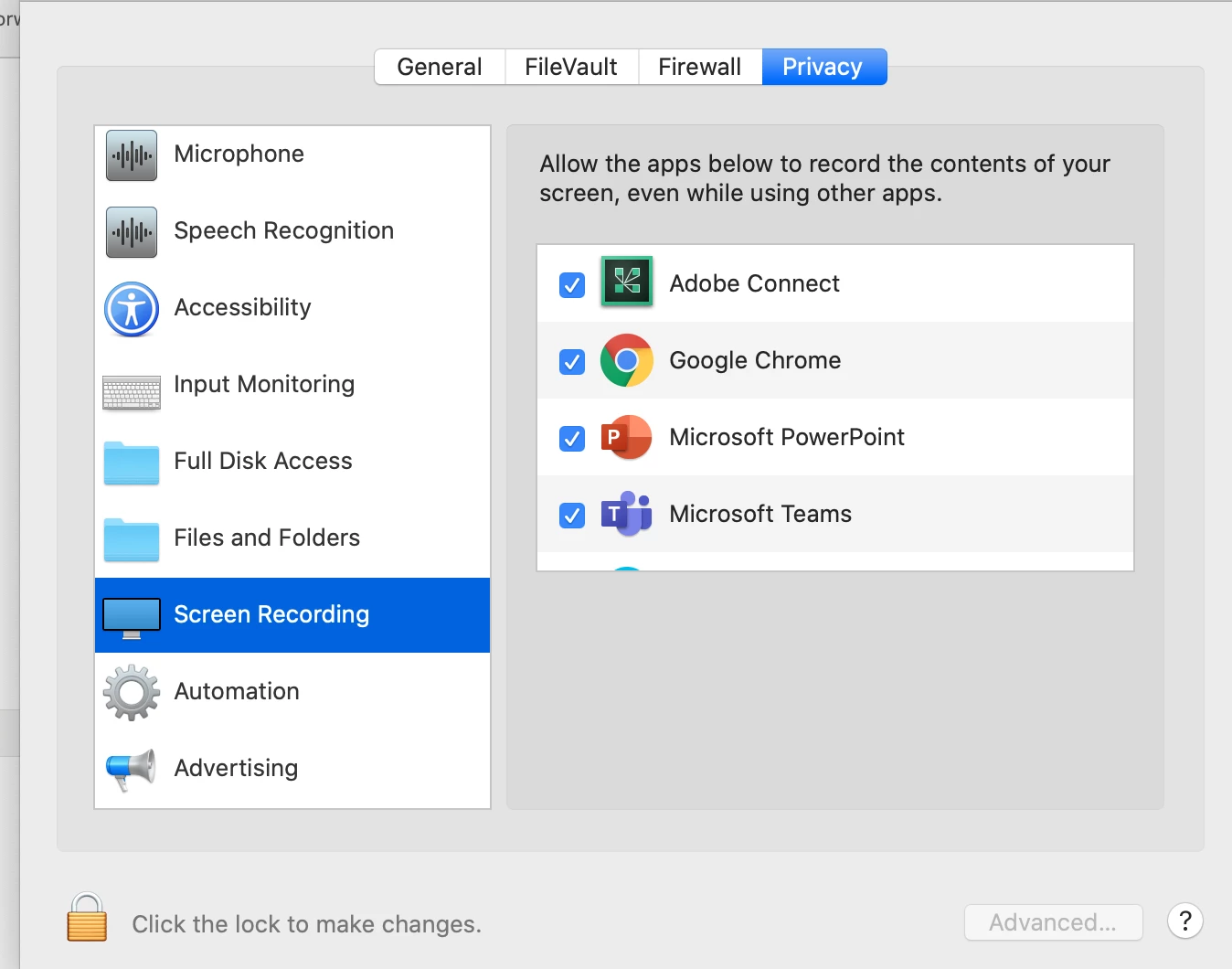Click the Advertising megaphone icon
The image size is (1232, 969).
click(131, 770)
